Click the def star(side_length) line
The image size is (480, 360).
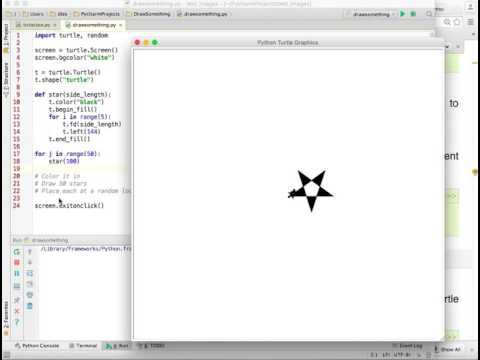[x=73, y=95]
